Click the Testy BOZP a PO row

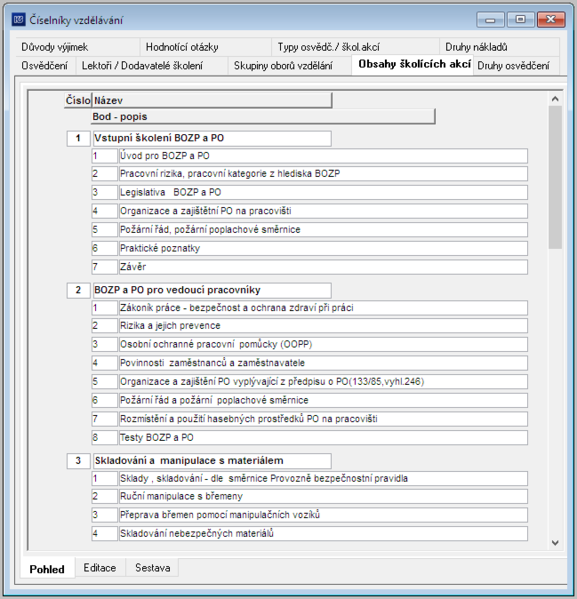pos(323,438)
